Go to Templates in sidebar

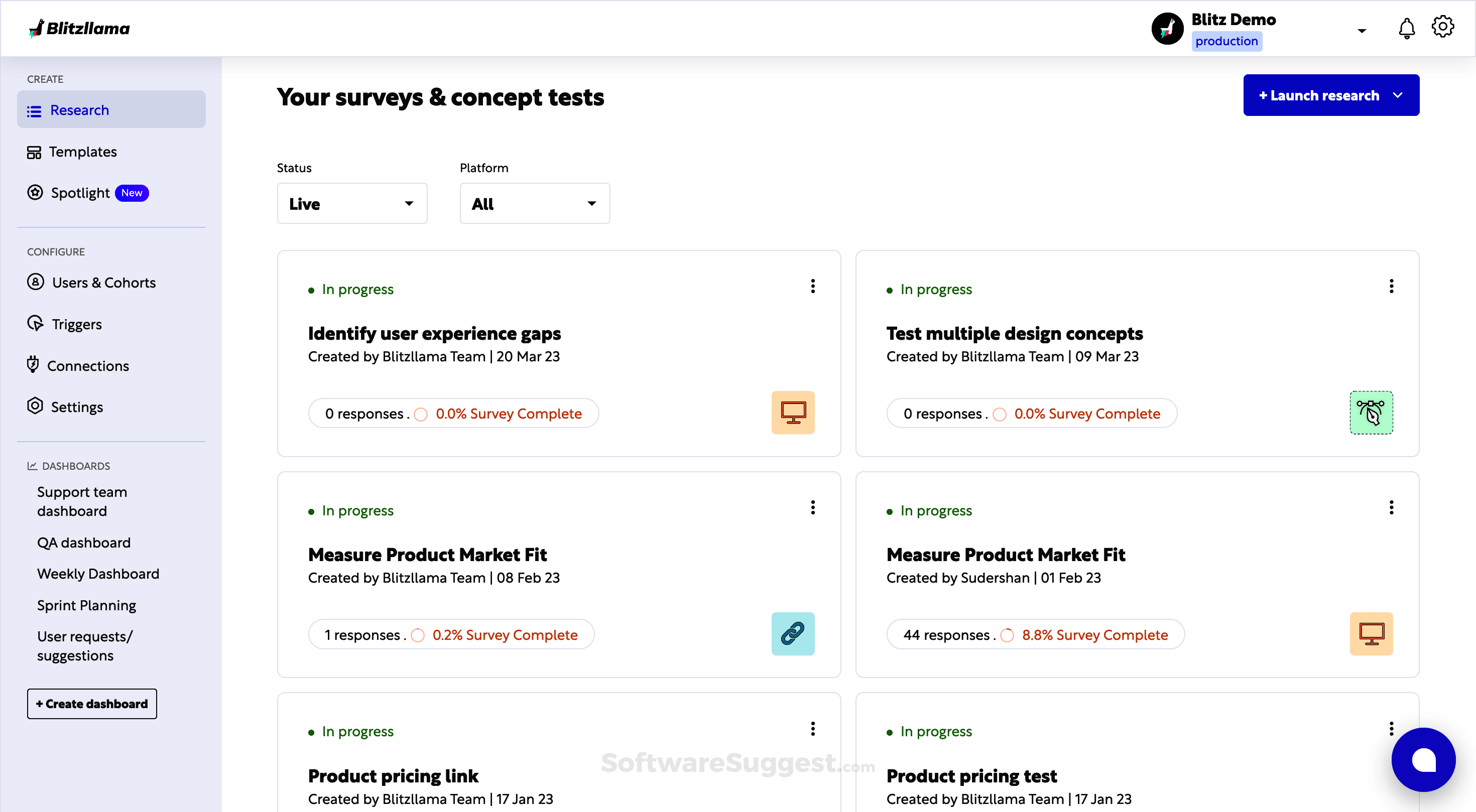coord(82,152)
